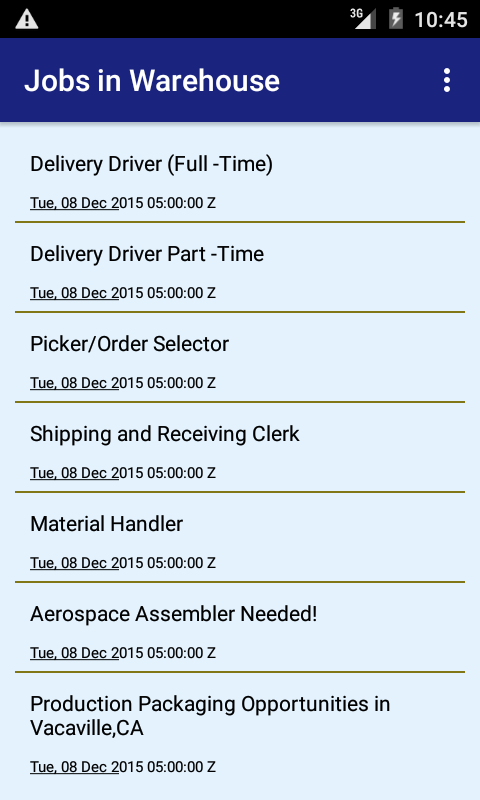Tap the 10:45 clock in status bar
480x800 pixels.
coord(441,20)
